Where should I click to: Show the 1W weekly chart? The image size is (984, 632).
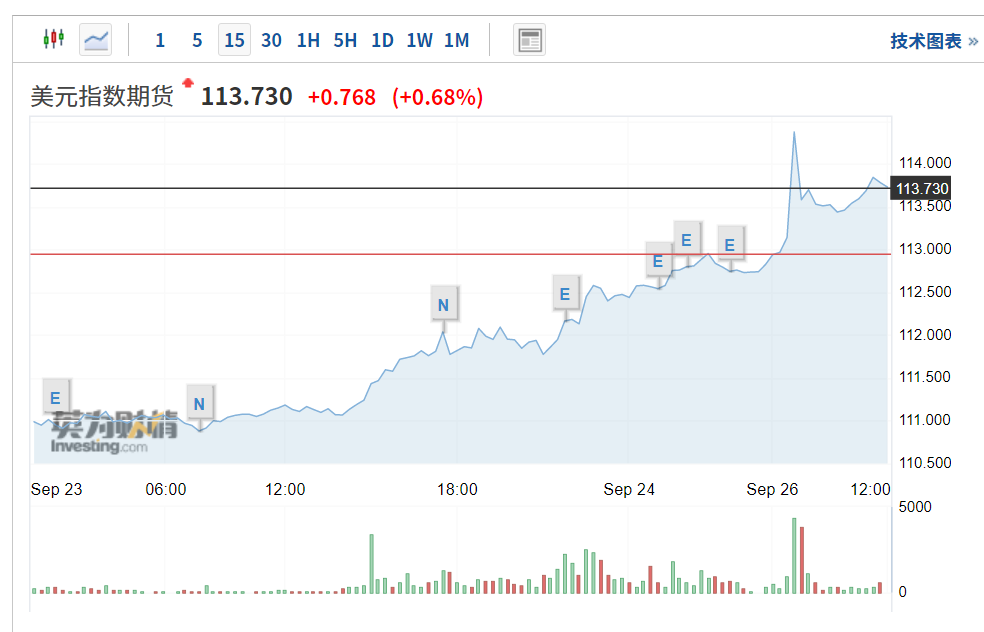click(419, 40)
